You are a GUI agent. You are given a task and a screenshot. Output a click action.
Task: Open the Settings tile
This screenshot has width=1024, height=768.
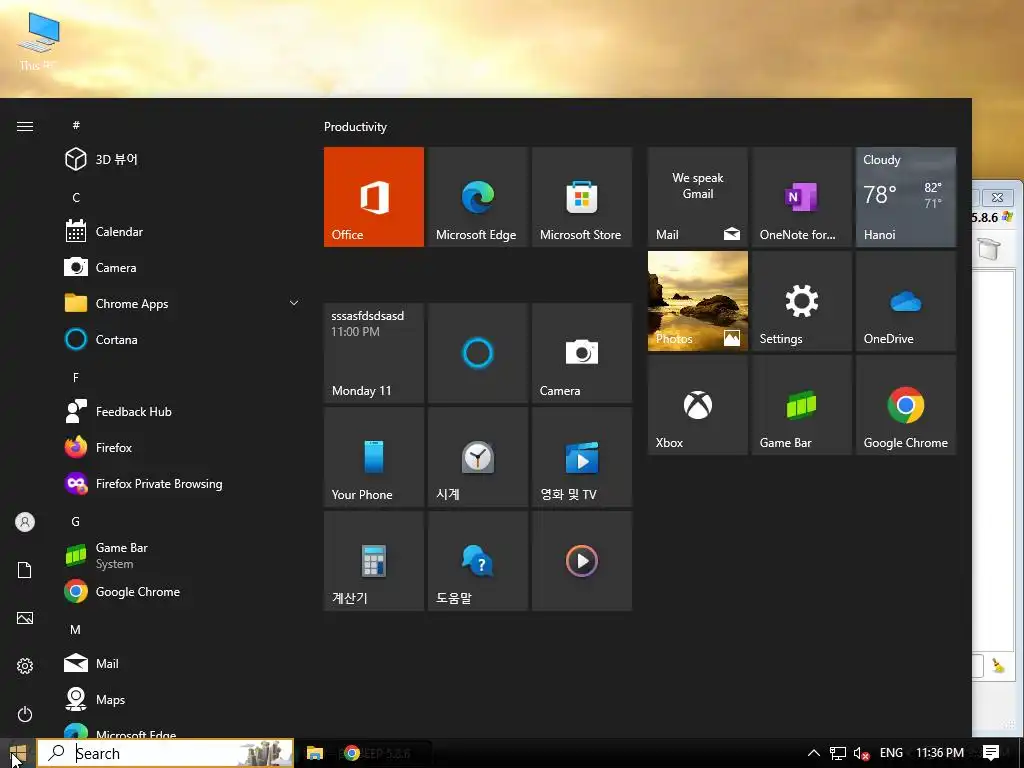click(801, 300)
